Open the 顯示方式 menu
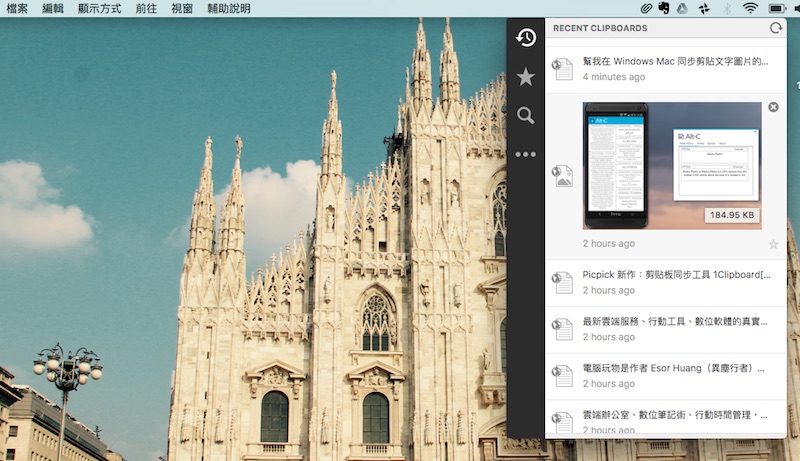 100,8
